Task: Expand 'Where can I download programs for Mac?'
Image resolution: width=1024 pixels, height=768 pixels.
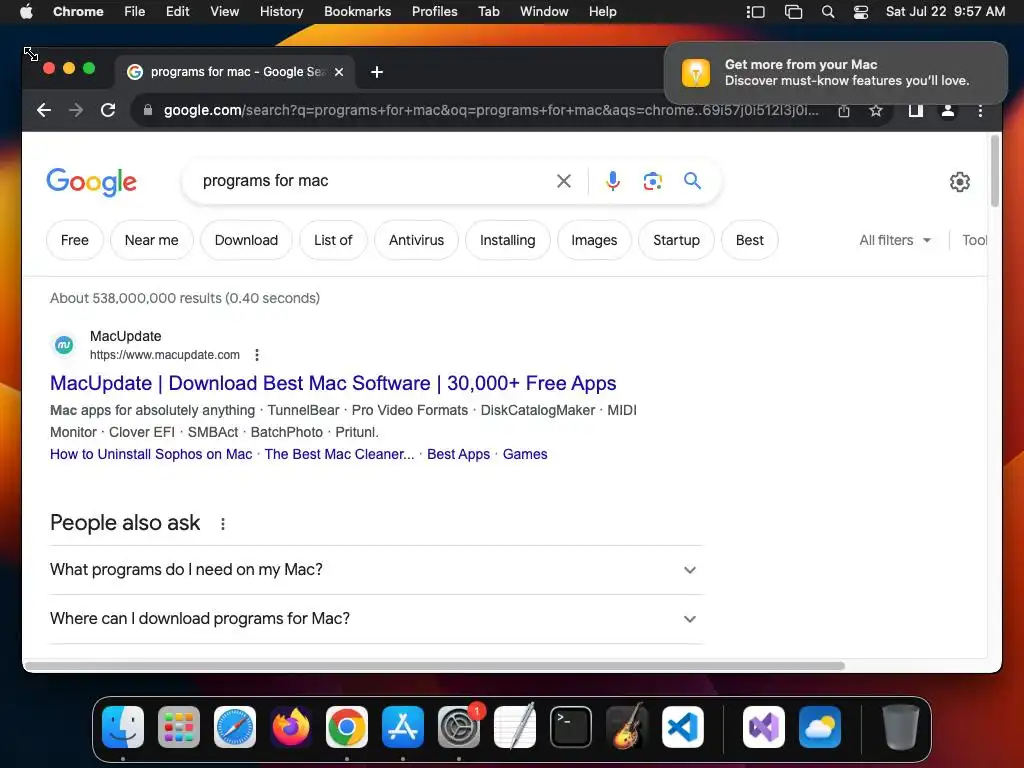Action: coord(376,618)
